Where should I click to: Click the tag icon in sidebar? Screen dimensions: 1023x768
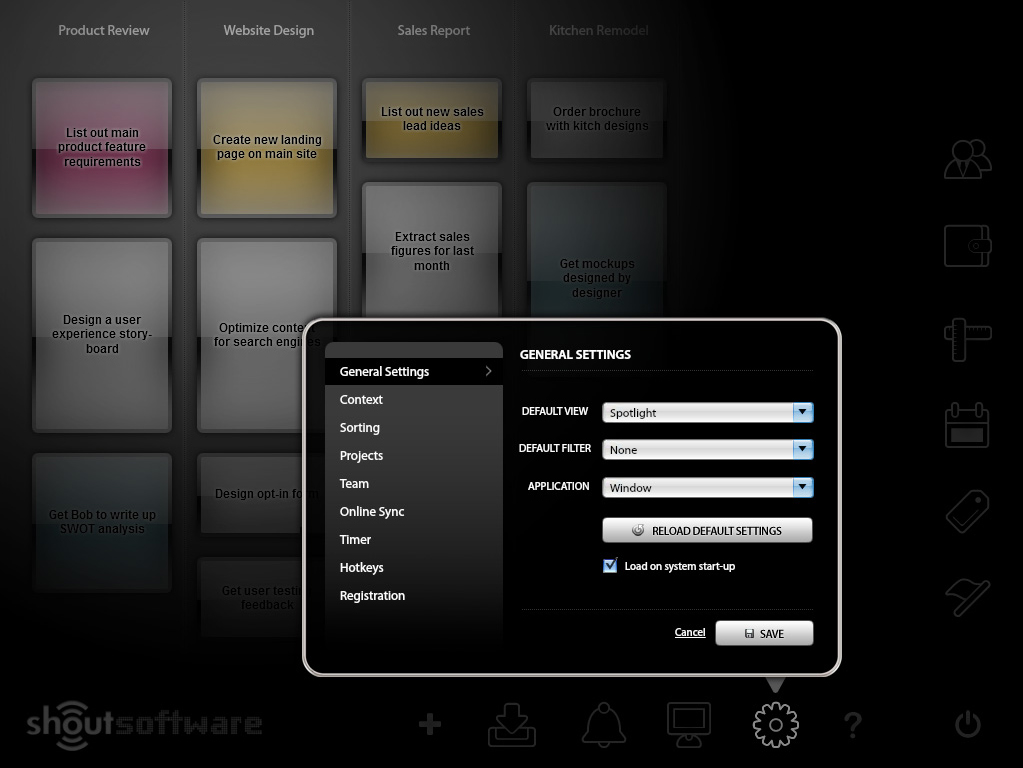[x=967, y=511]
